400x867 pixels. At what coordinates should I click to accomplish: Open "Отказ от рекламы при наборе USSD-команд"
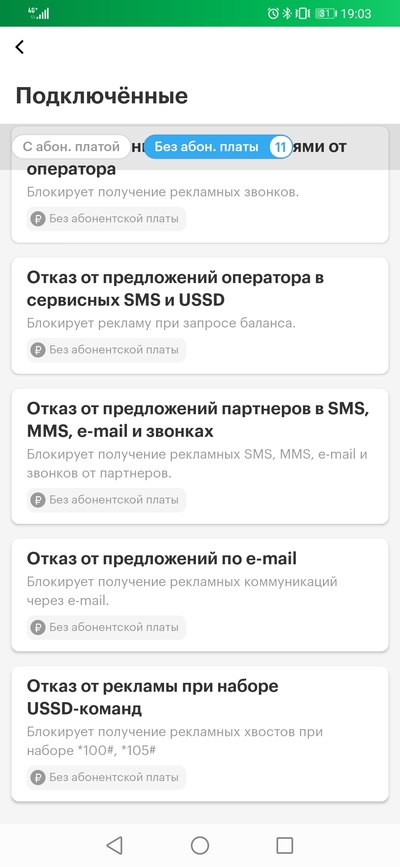click(x=200, y=734)
